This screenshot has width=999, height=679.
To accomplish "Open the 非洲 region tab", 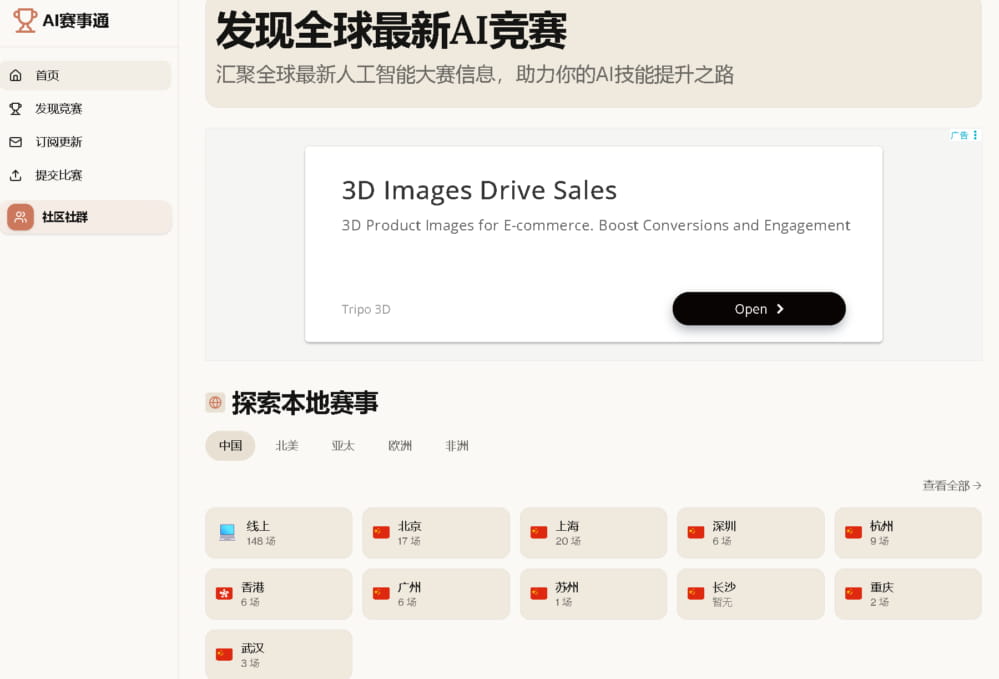I will coord(457,446).
